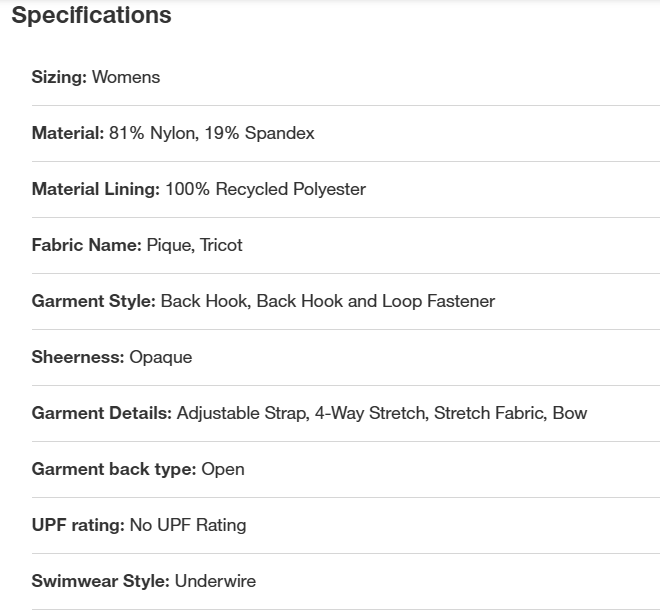Select the Womens sizing value

tap(126, 77)
